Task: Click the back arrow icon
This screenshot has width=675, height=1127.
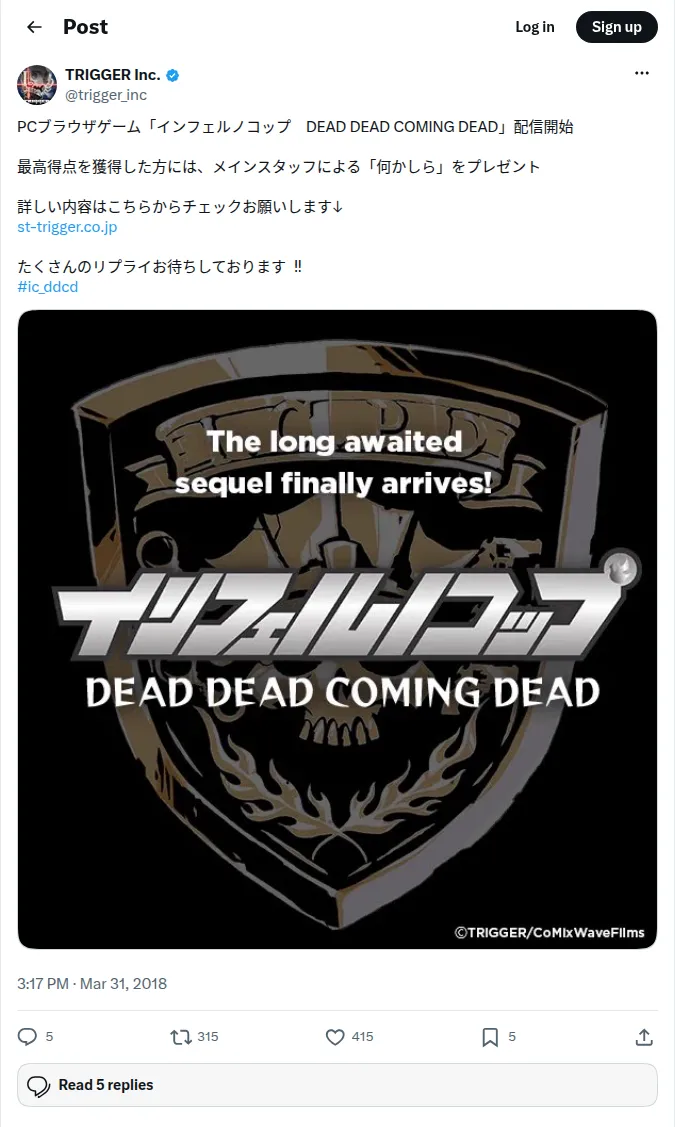Action: pyautogui.click(x=34, y=27)
